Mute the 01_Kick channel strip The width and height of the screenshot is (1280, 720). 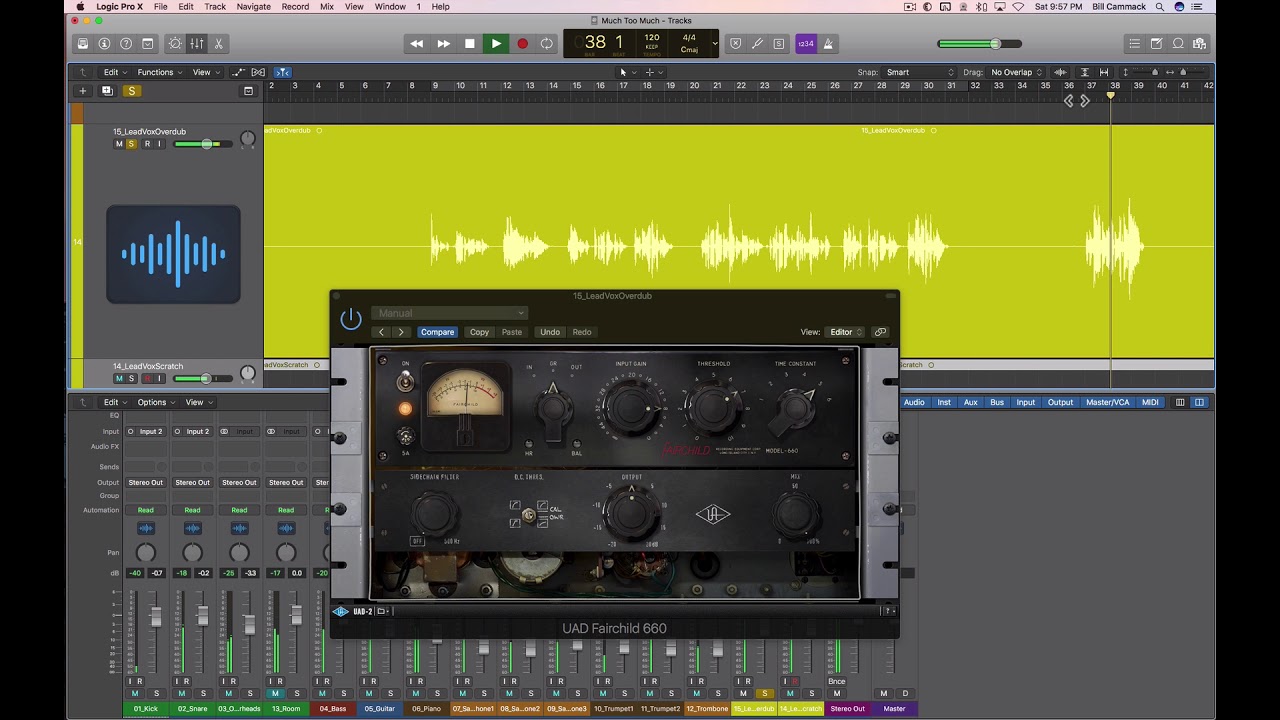coord(135,693)
